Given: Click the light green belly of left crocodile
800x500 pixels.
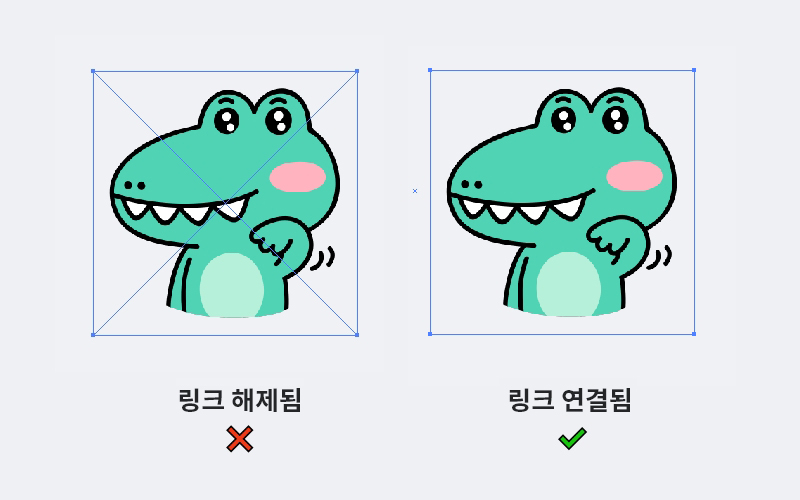Looking at the screenshot, I should (x=231, y=286).
